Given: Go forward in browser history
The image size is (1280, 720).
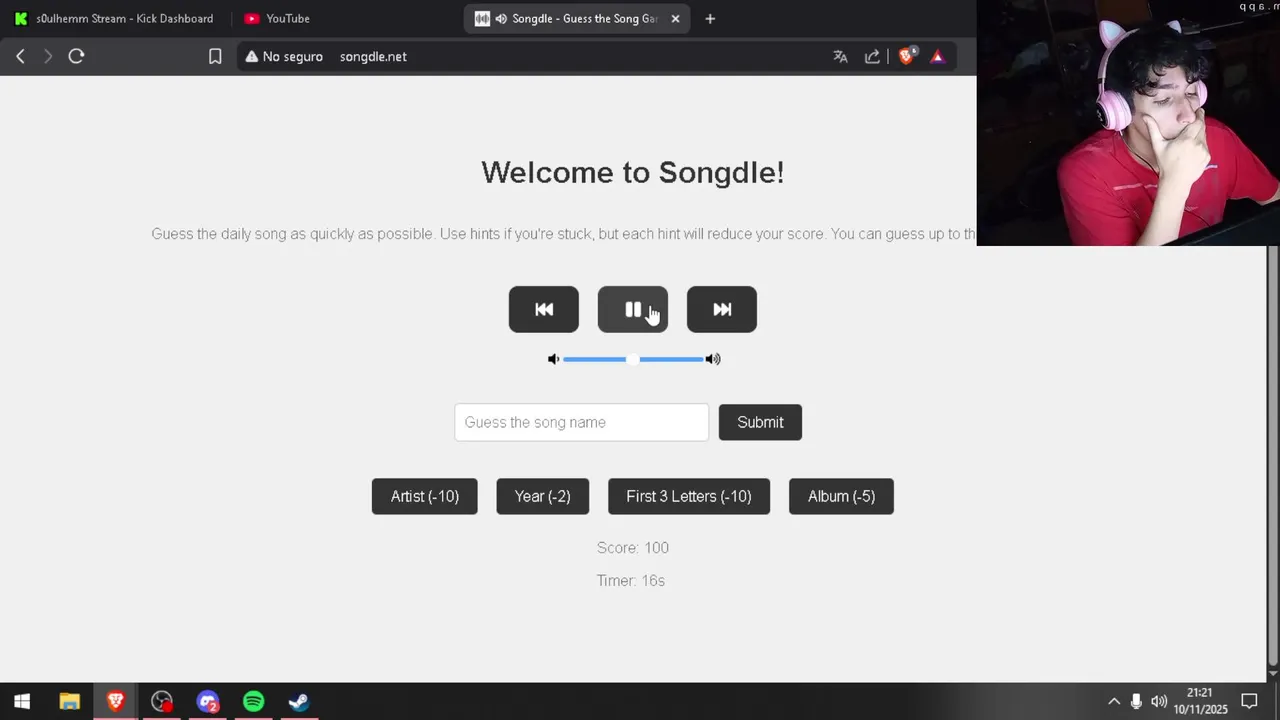Looking at the screenshot, I should click(47, 56).
